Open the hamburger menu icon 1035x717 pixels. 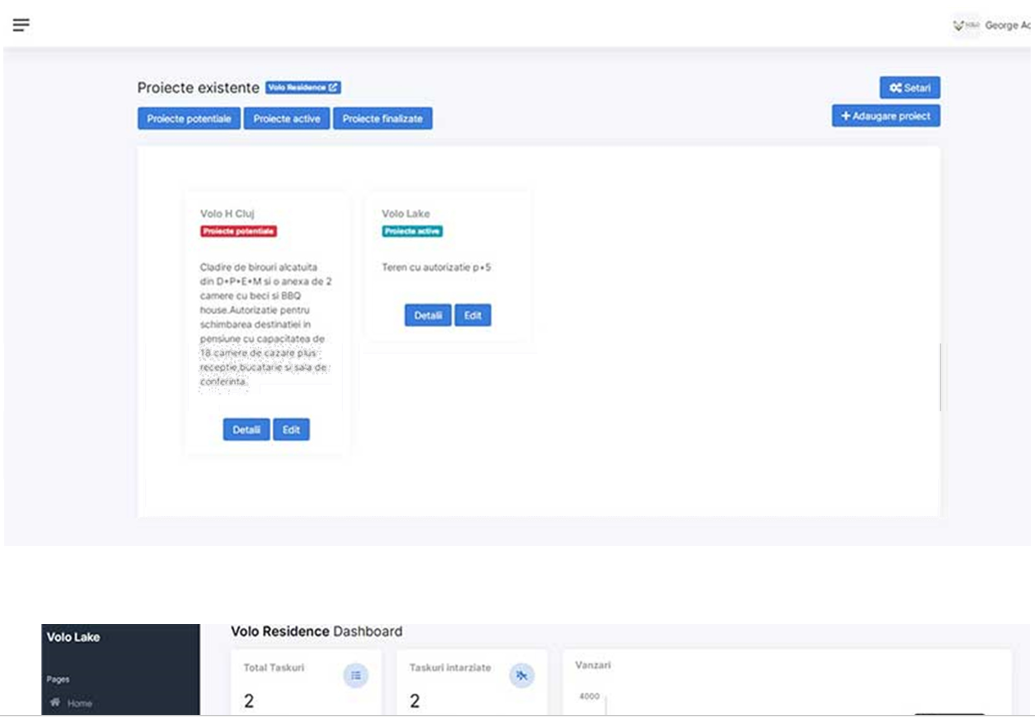pyautogui.click(x=21, y=25)
